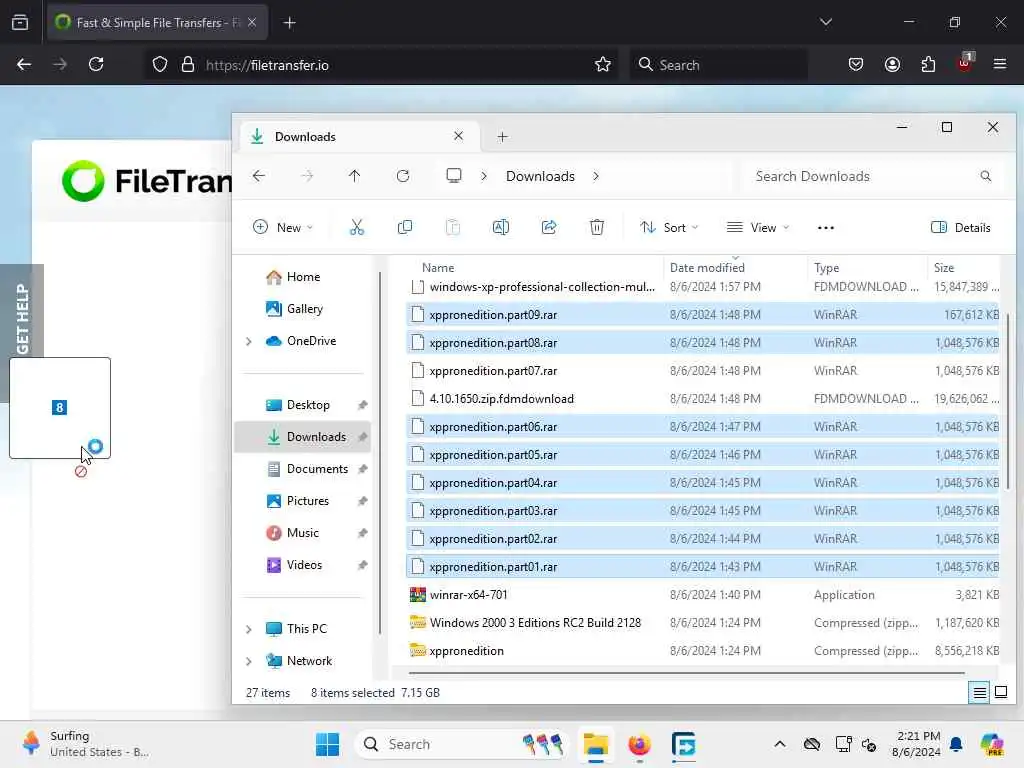This screenshot has width=1024, height=768.
Task: Select the file xppronedition.part07.rar
Action: point(702,371)
